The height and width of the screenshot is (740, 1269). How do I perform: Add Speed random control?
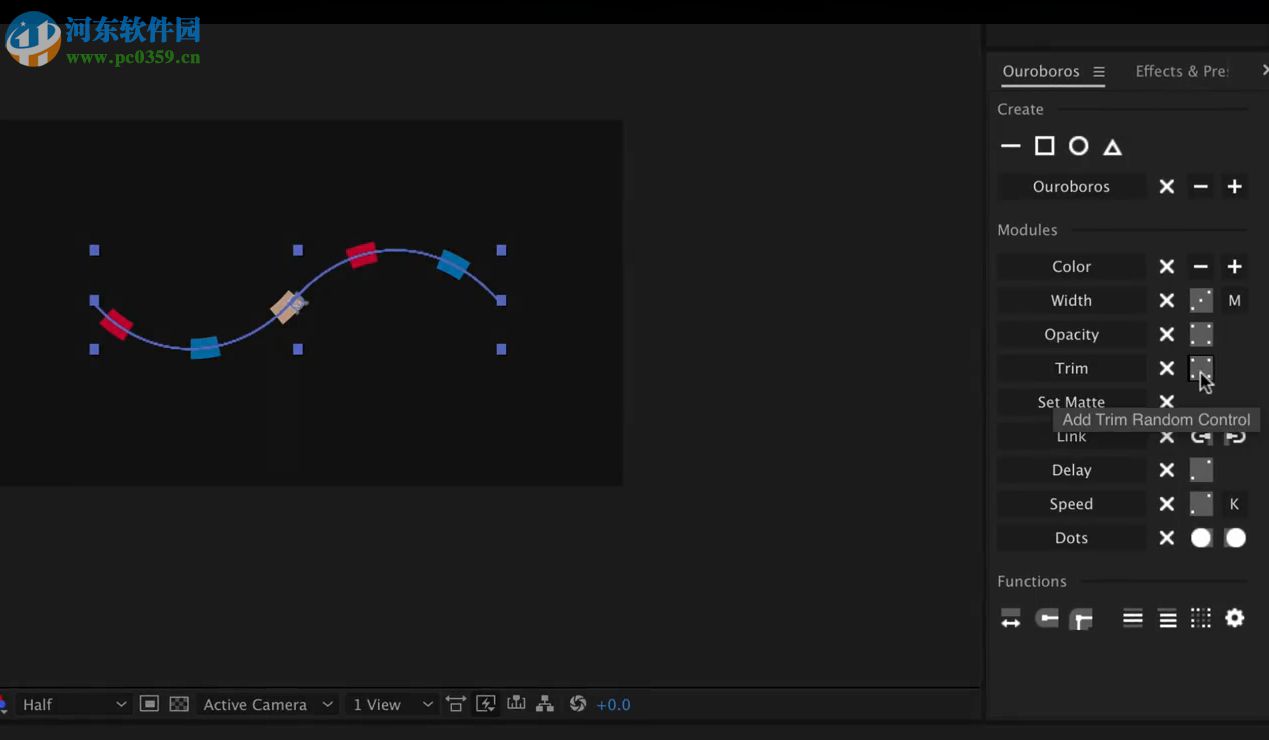click(1200, 504)
